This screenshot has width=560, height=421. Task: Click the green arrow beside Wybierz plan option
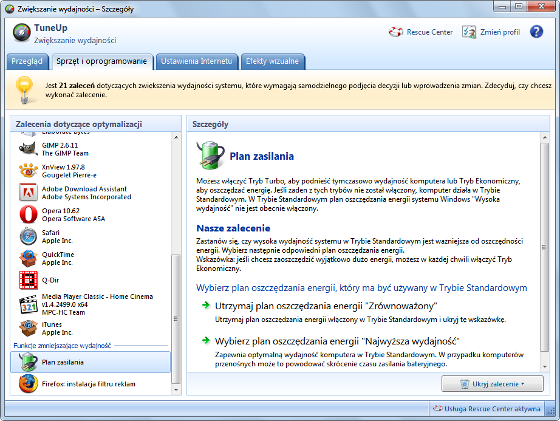pos(206,340)
